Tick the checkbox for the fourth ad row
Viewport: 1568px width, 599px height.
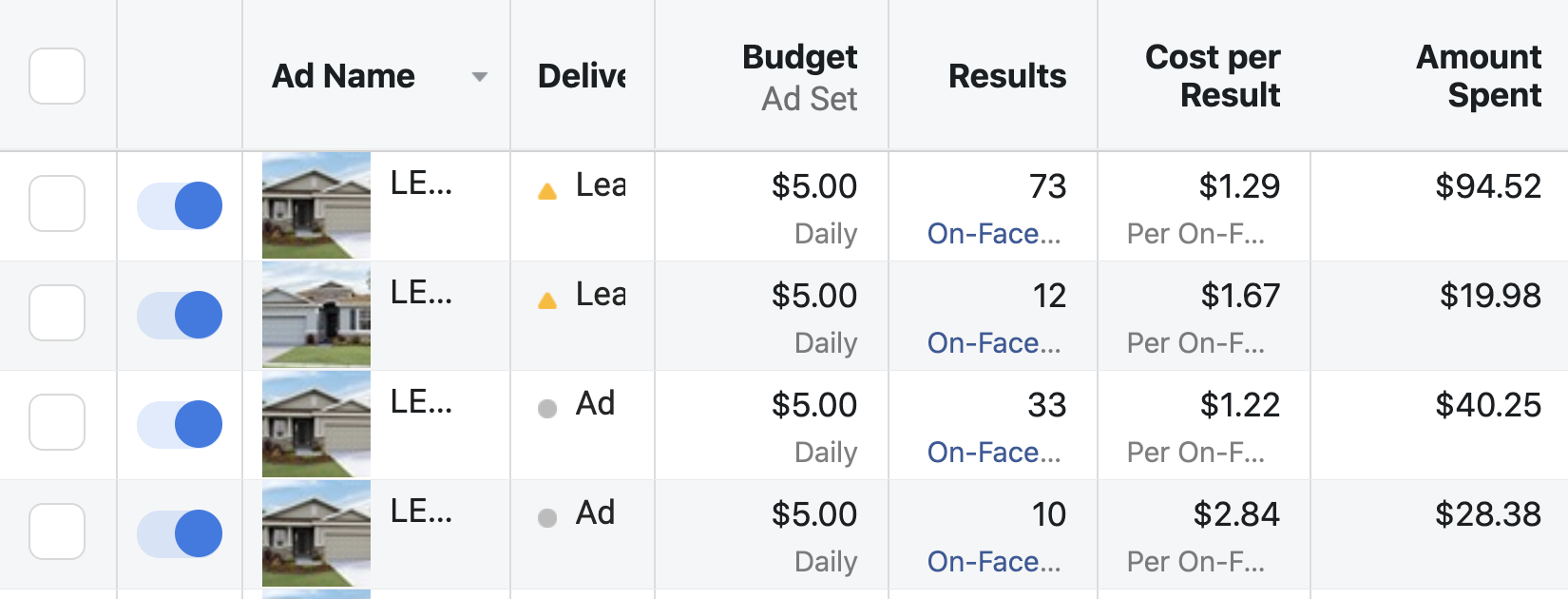[57, 531]
